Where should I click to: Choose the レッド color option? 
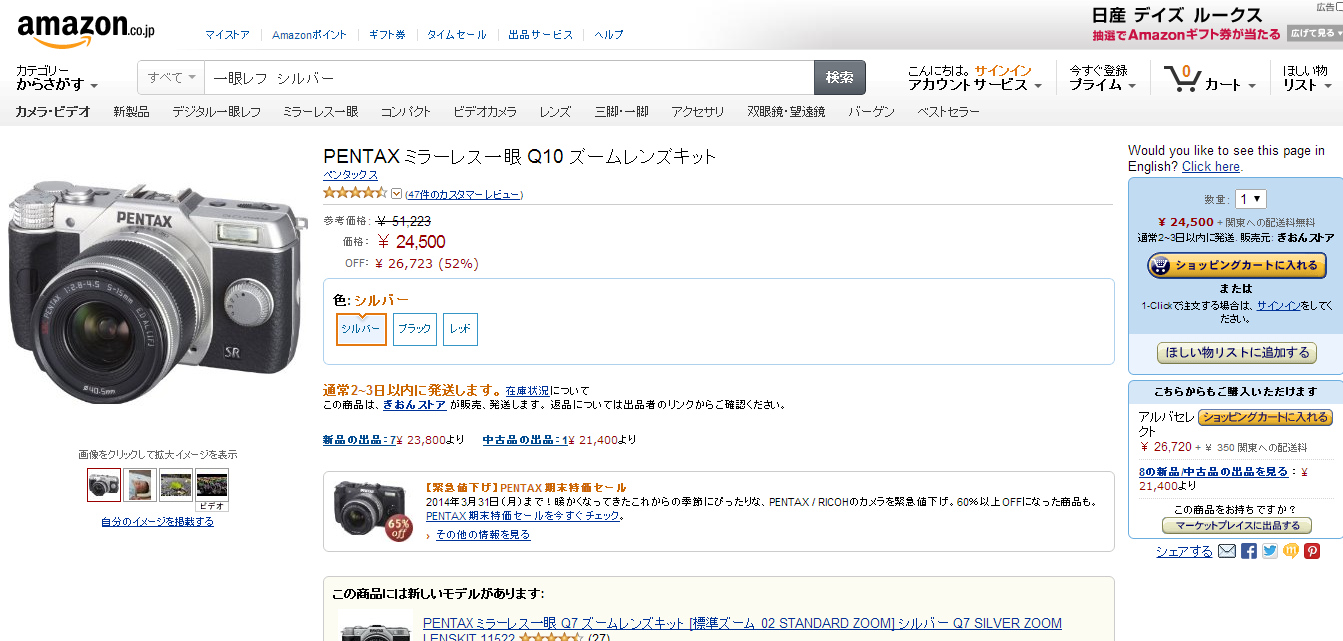460,329
